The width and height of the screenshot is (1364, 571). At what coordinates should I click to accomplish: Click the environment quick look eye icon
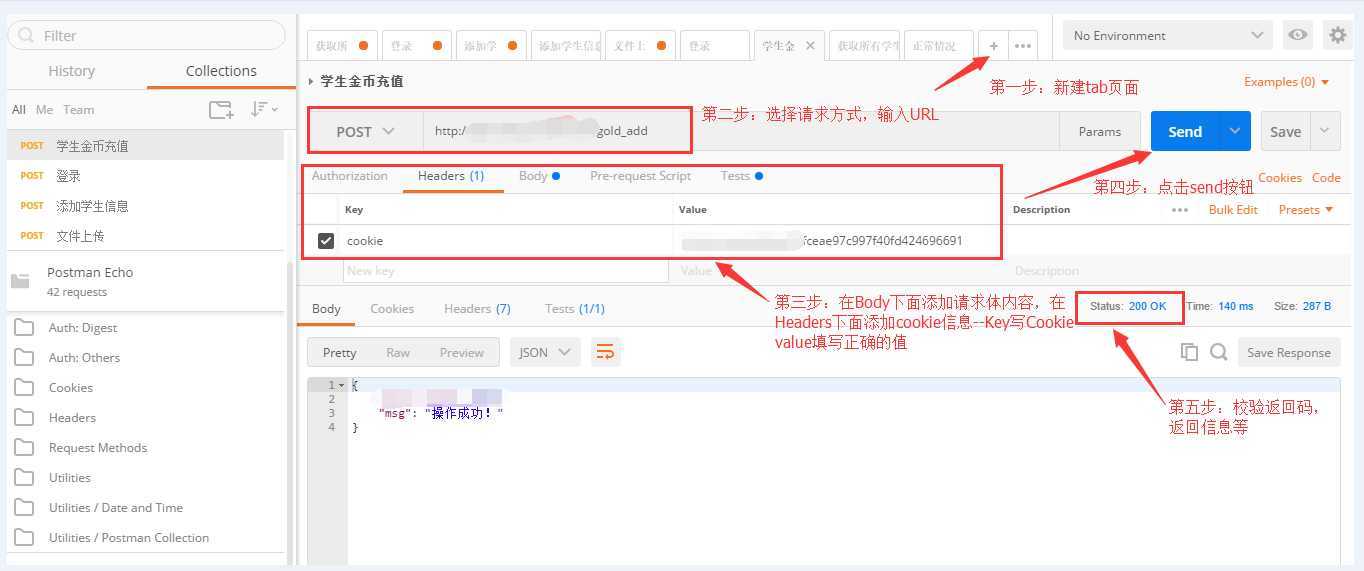pos(1298,35)
